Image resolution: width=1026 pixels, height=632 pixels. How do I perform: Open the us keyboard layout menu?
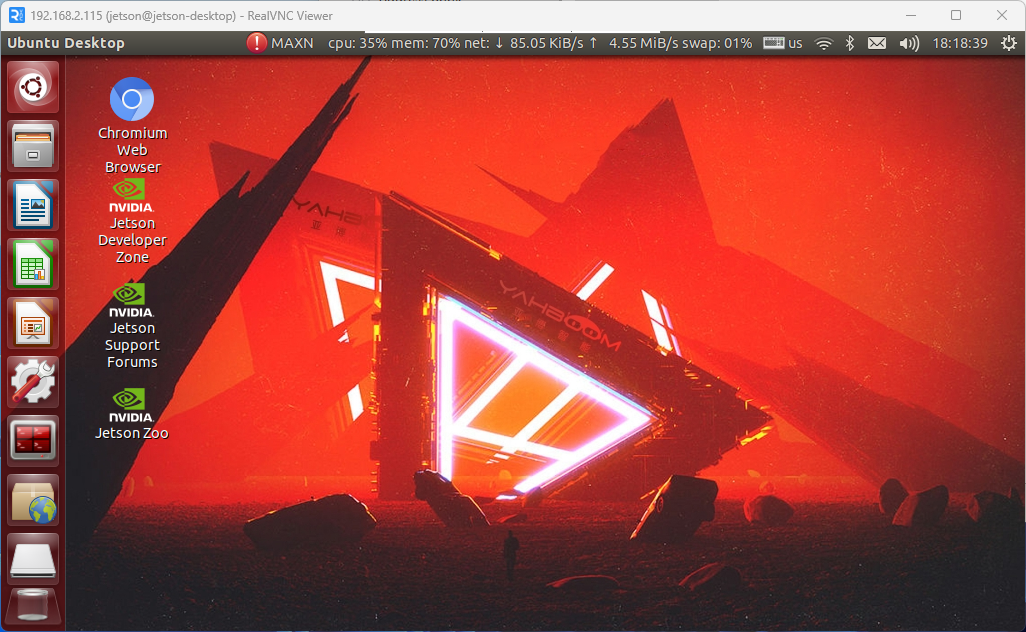(783, 43)
